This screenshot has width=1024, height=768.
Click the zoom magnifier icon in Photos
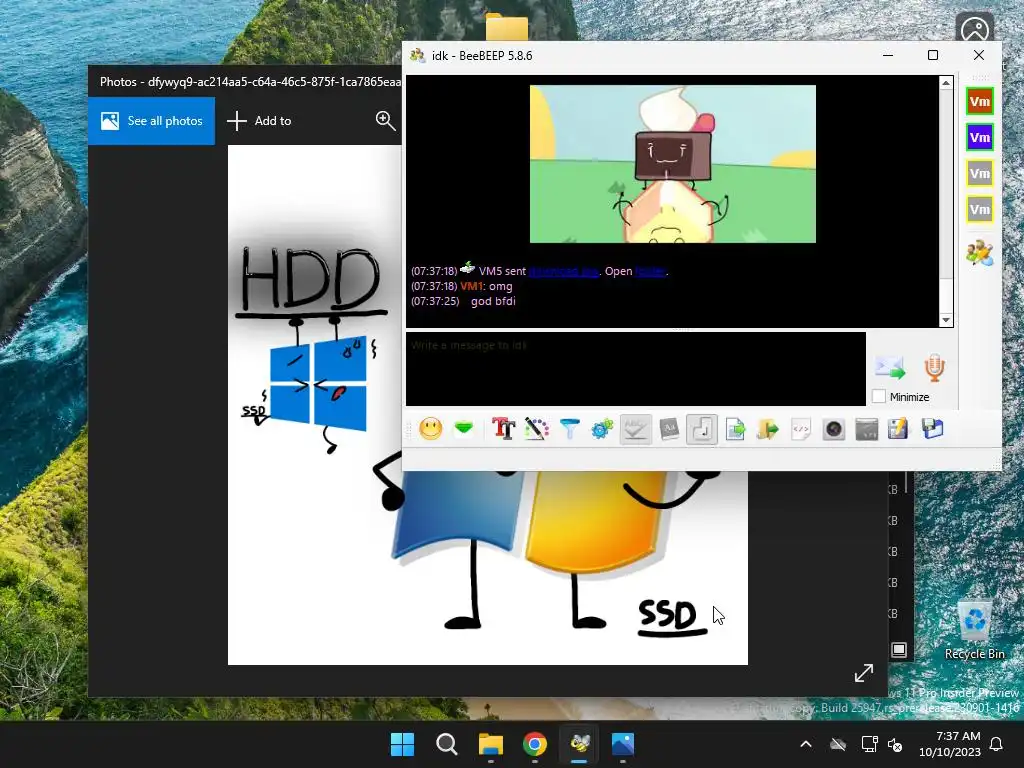pyautogui.click(x=385, y=120)
